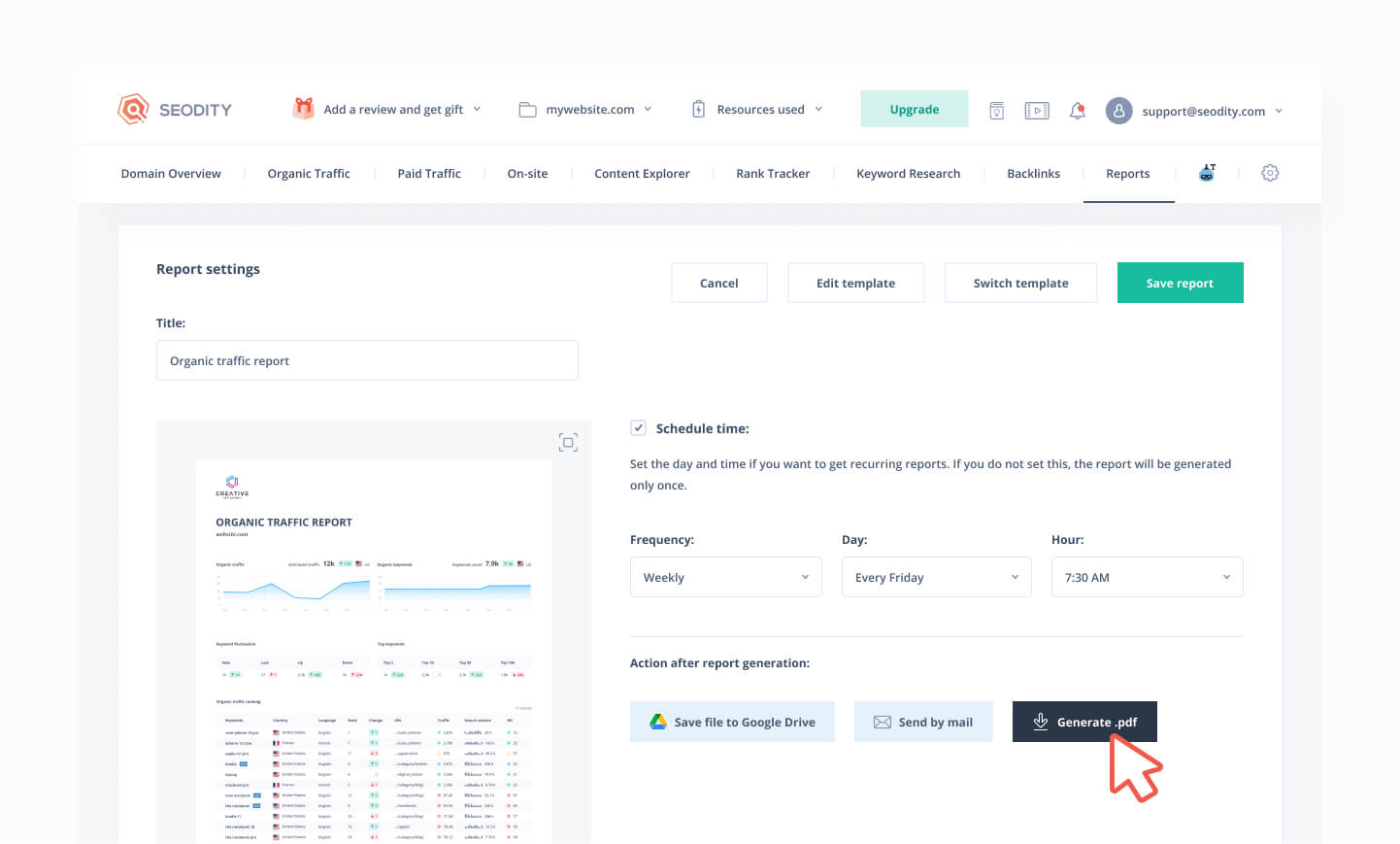Click the report Title input field

point(367,360)
